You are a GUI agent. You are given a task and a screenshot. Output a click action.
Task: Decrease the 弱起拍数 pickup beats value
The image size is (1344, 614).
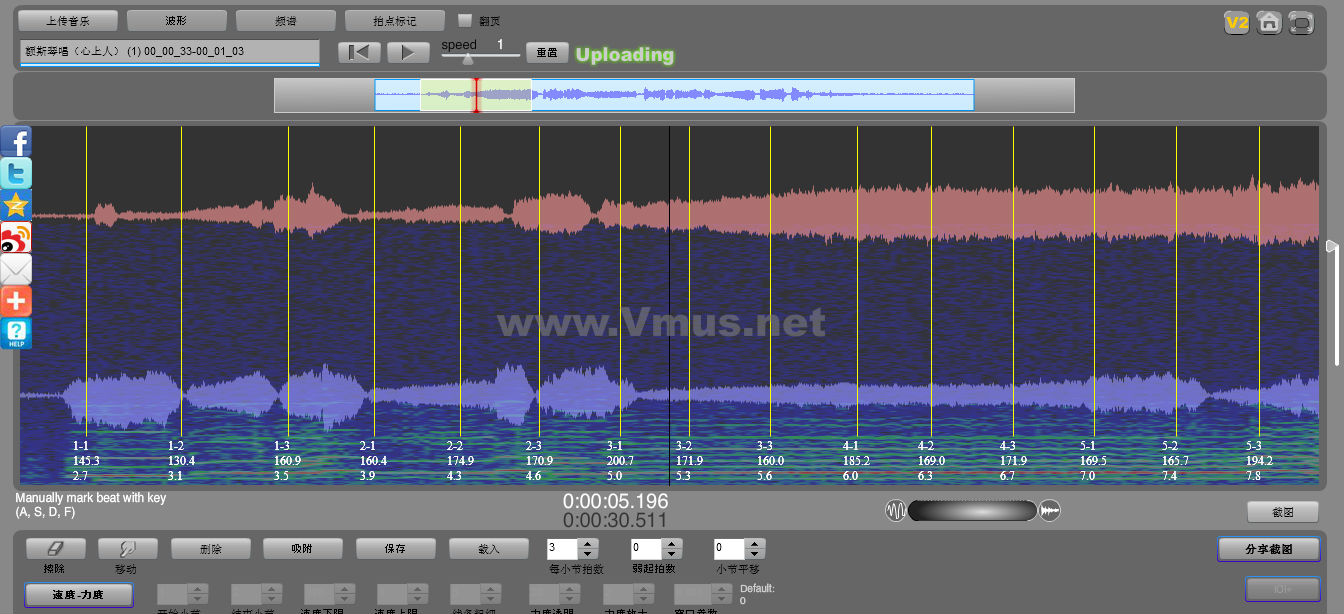pyautogui.click(x=671, y=554)
